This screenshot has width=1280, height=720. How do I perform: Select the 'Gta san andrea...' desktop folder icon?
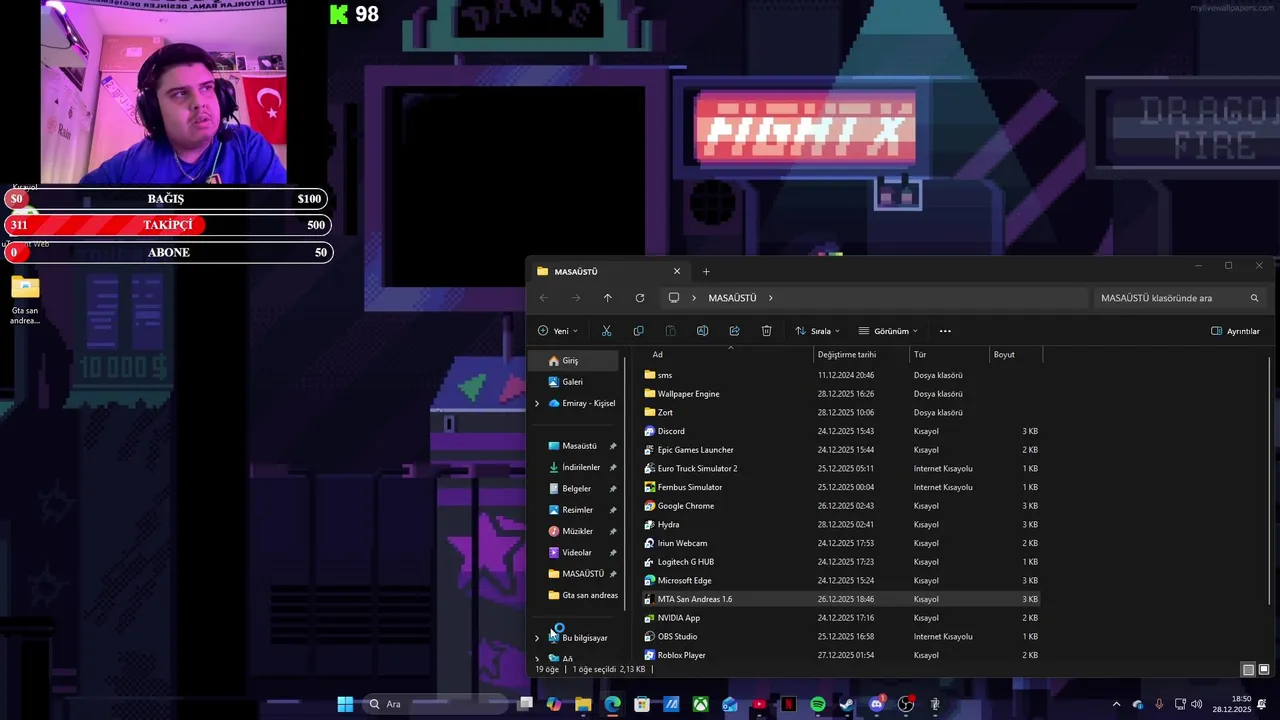pyautogui.click(x=25, y=300)
